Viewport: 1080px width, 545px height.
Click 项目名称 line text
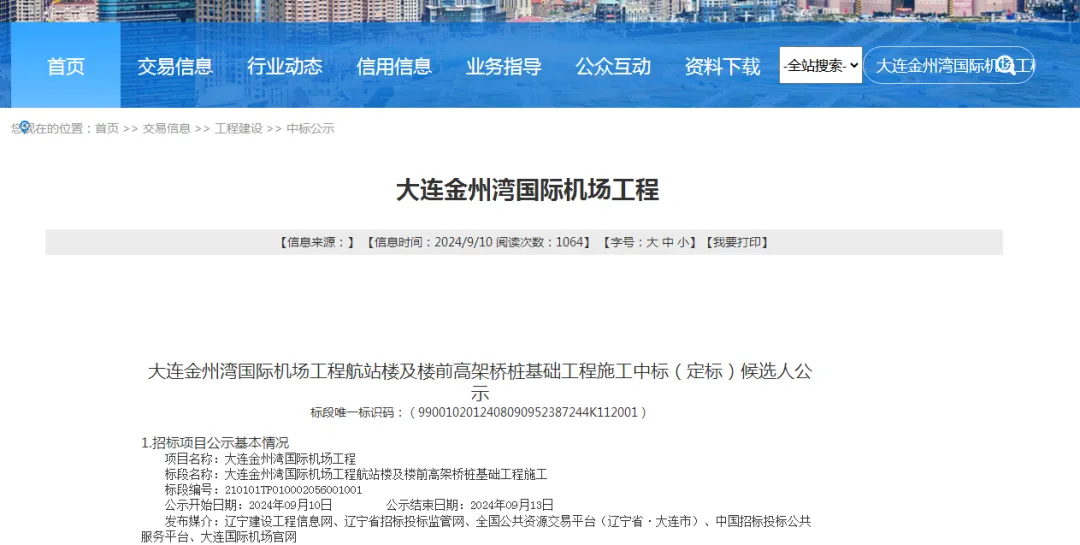tap(260, 458)
